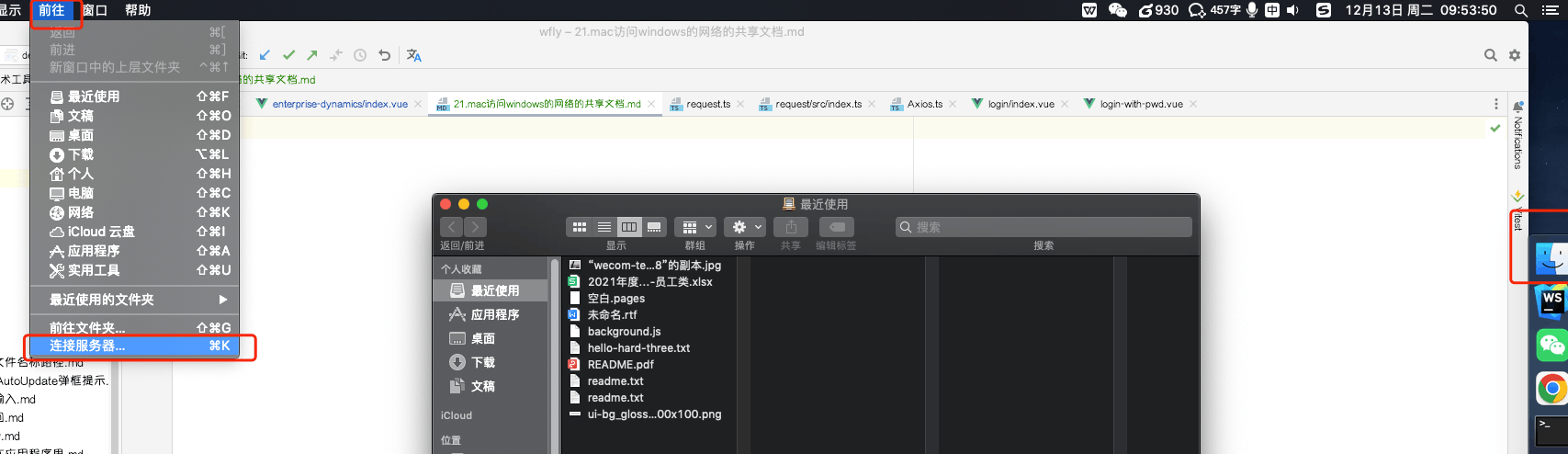The width and height of the screenshot is (1568, 454).
Task: Select 连接服务器... menu item
Action: tap(134, 346)
